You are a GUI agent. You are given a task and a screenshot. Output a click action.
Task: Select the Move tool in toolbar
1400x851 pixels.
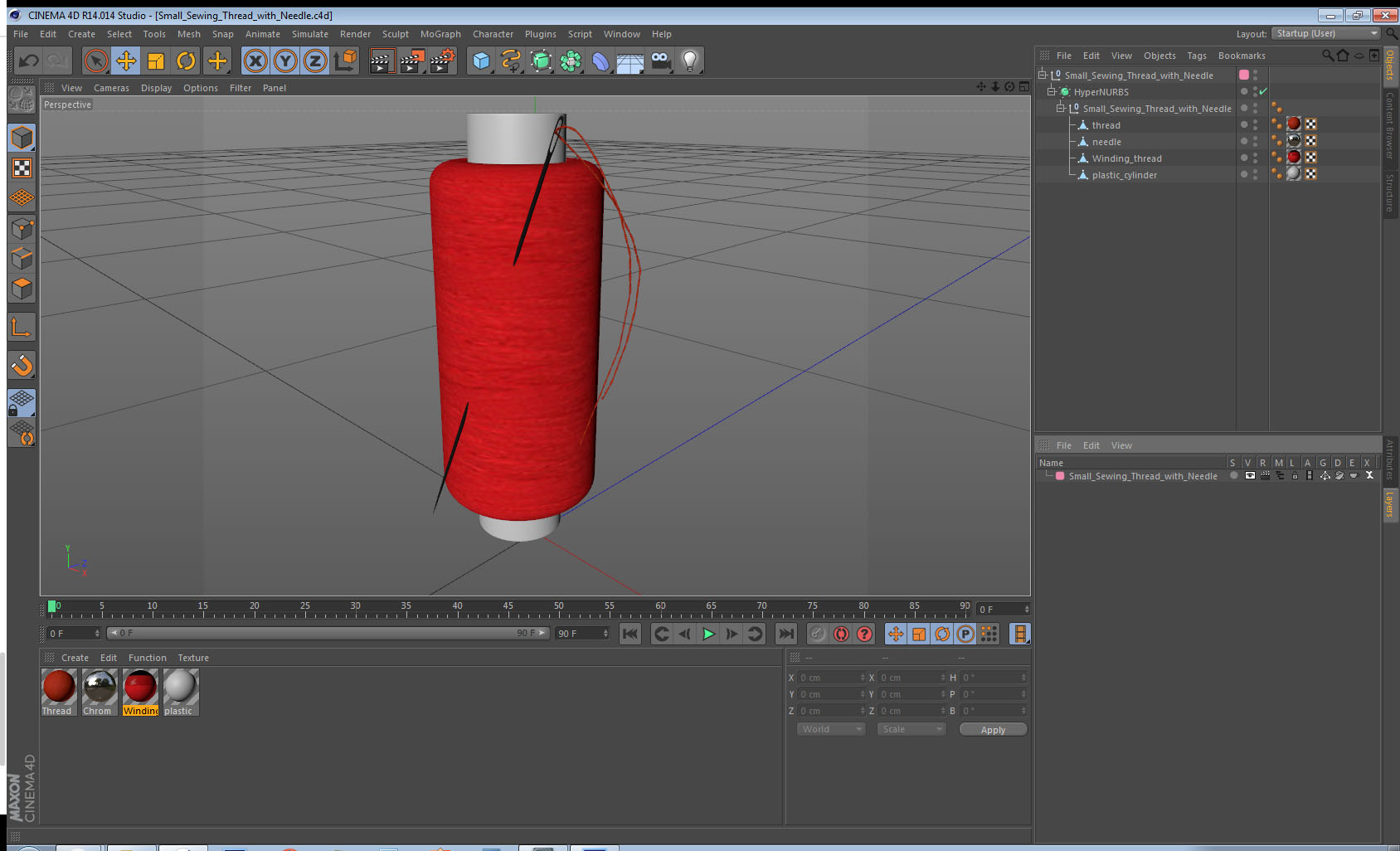point(126,61)
